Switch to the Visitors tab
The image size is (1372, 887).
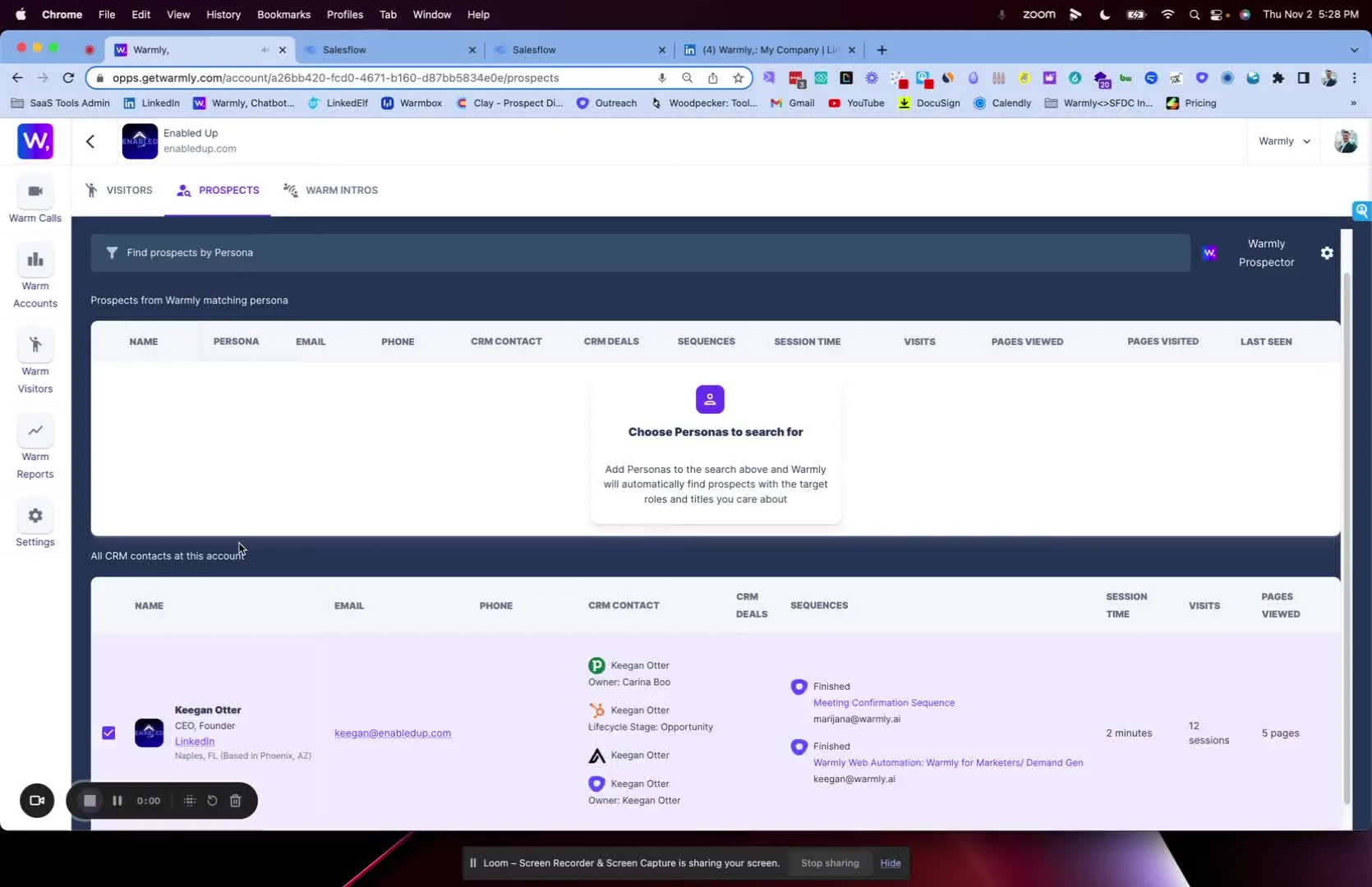click(x=119, y=190)
